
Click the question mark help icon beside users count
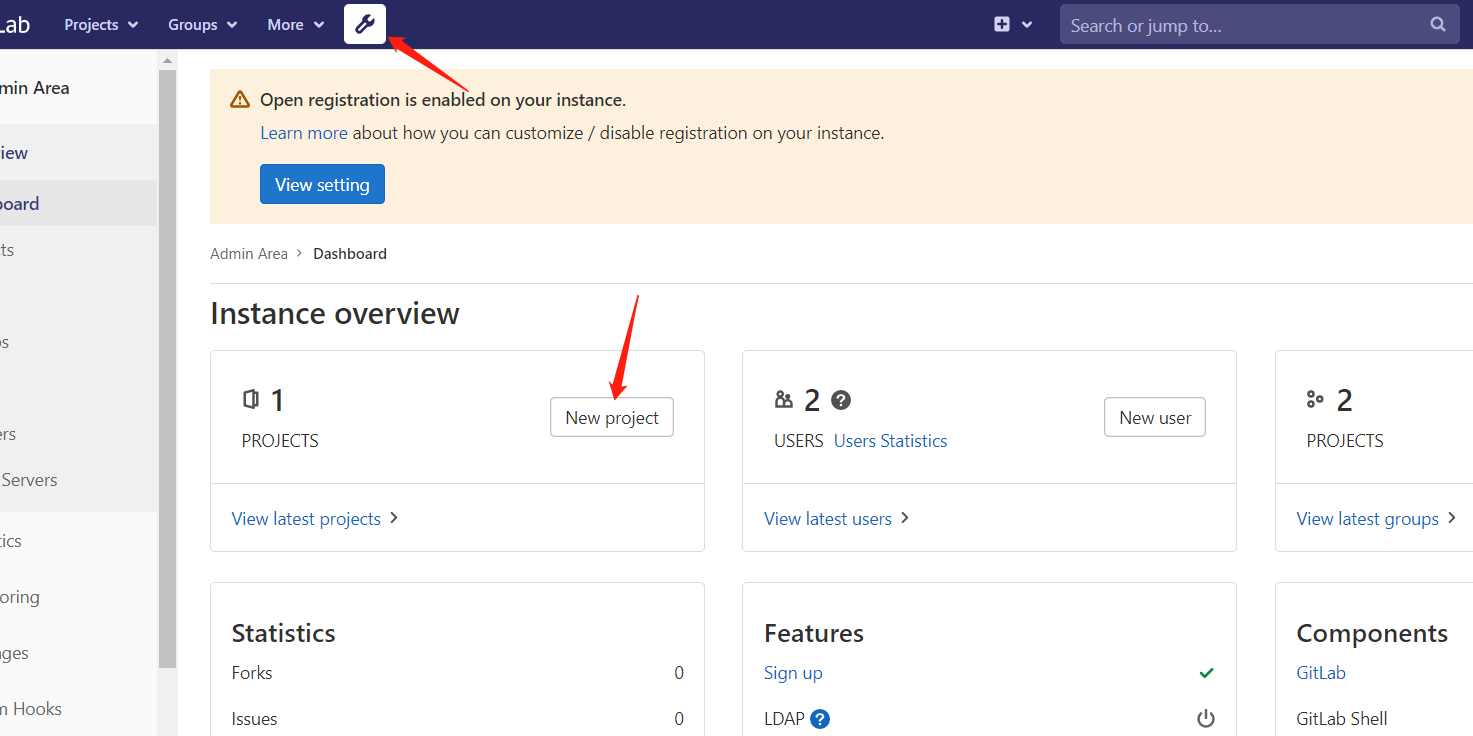pyautogui.click(x=841, y=400)
